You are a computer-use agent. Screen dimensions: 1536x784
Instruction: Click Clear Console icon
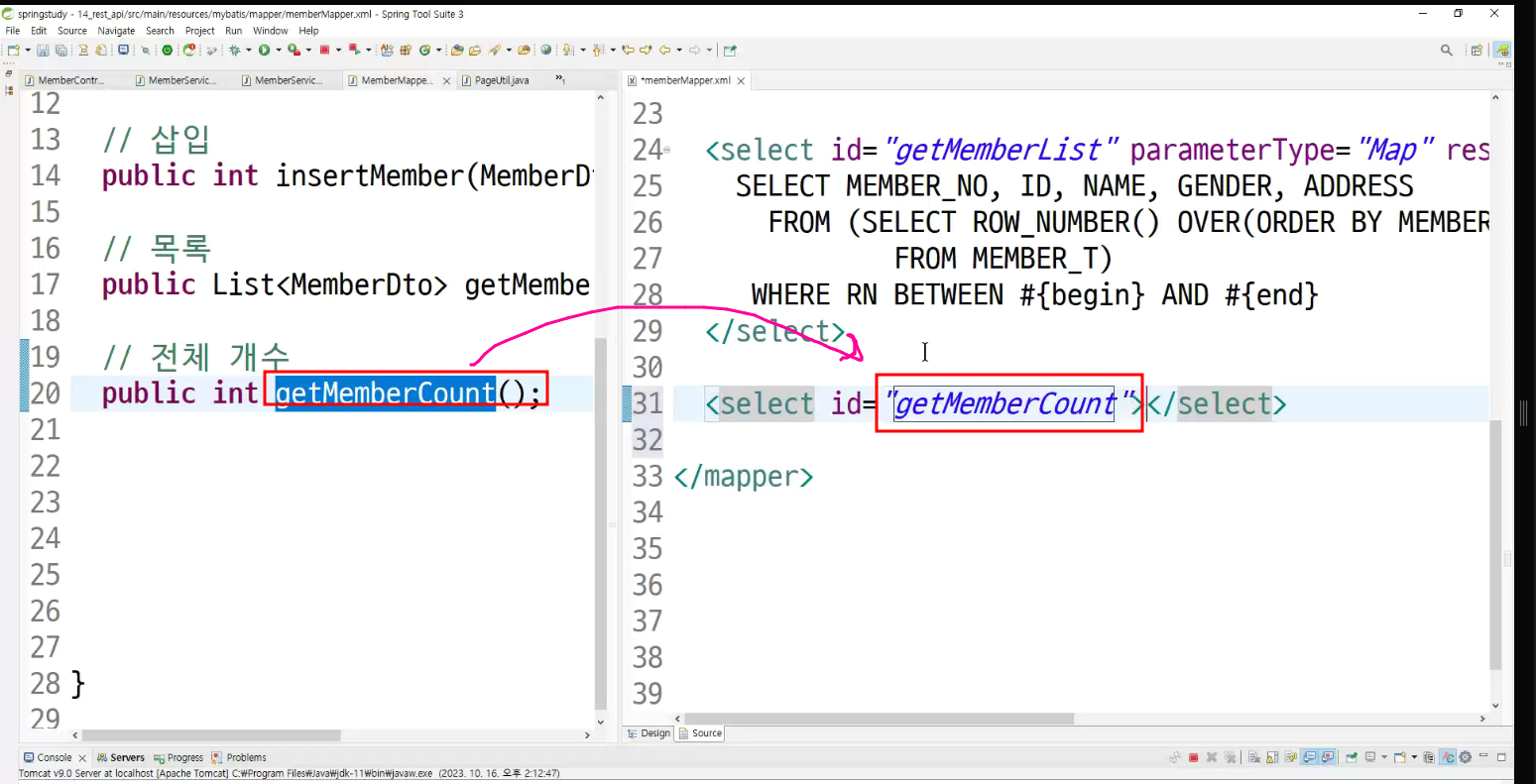pos(1253,757)
